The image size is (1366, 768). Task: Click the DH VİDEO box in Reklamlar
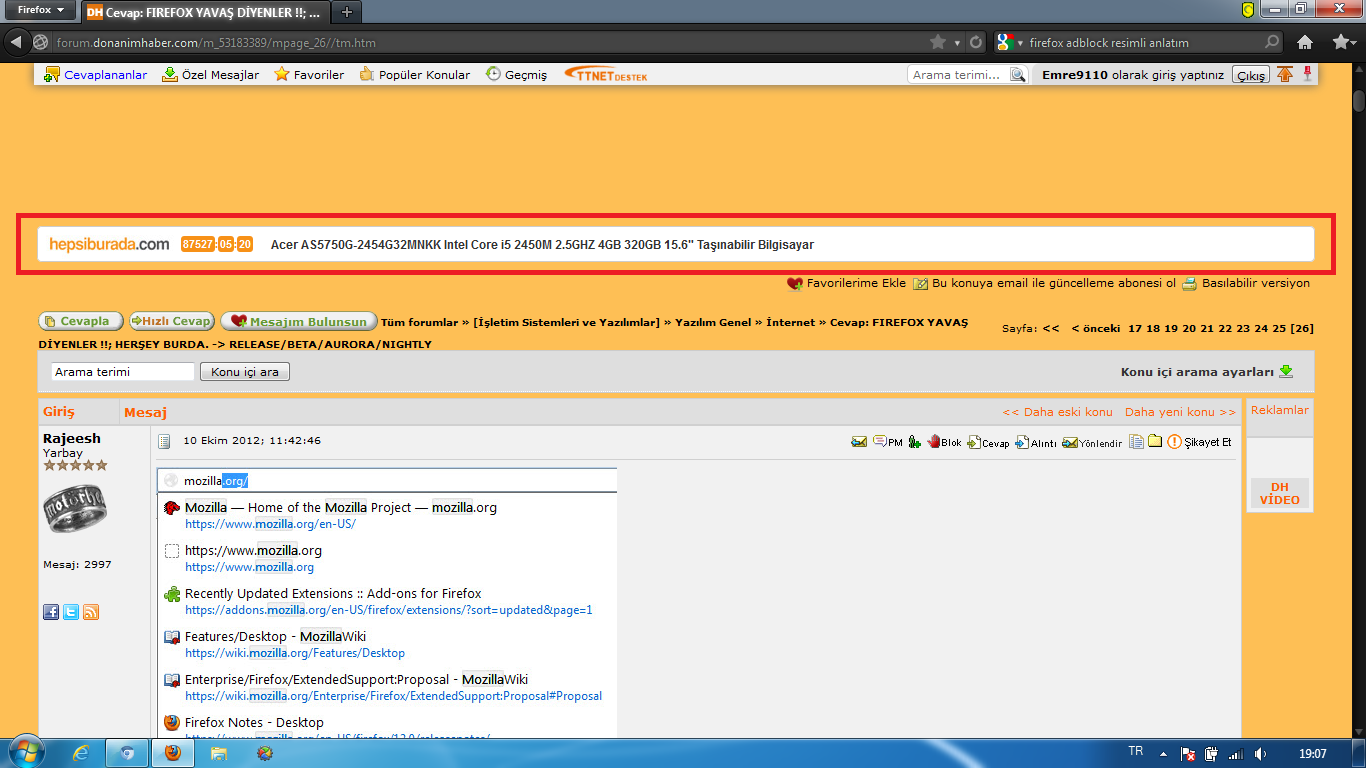[1279, 493]
